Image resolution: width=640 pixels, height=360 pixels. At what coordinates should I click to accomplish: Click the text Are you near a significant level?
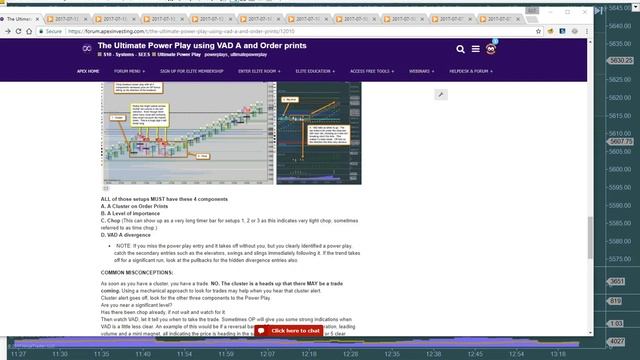click(136, 305)
